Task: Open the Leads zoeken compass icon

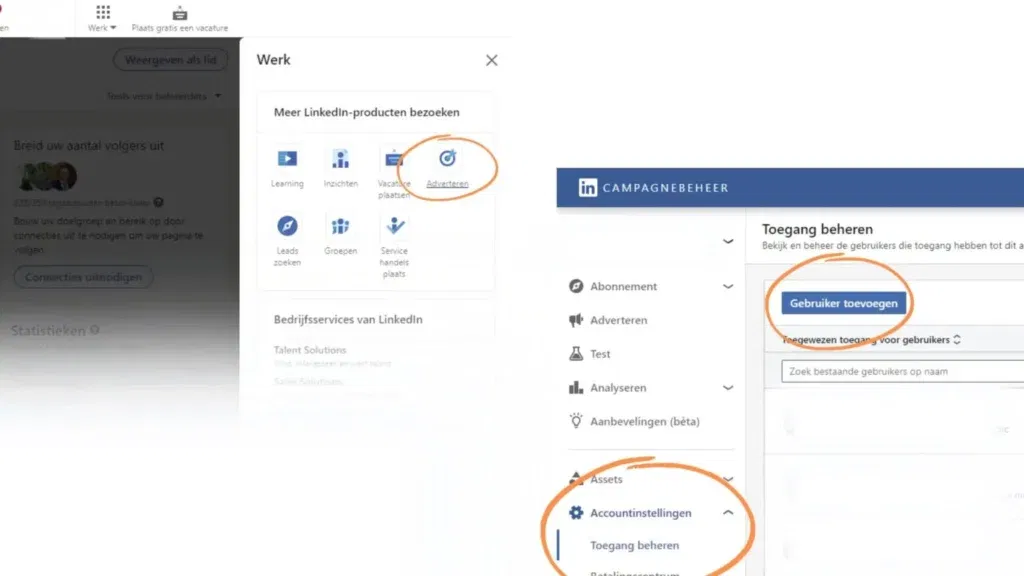Action: [x=287, y=226]
